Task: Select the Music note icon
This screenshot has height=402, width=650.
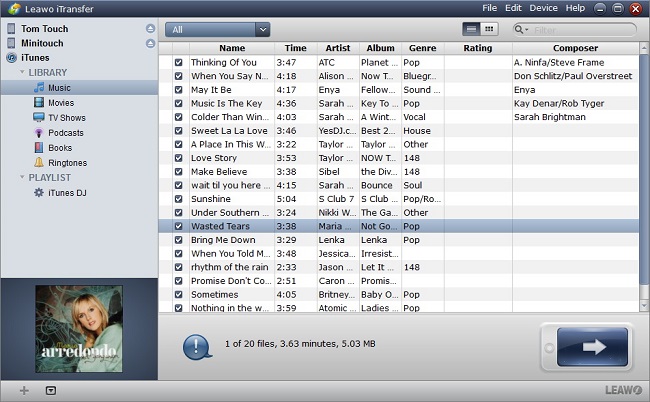Action: click(x=39, y=87)
